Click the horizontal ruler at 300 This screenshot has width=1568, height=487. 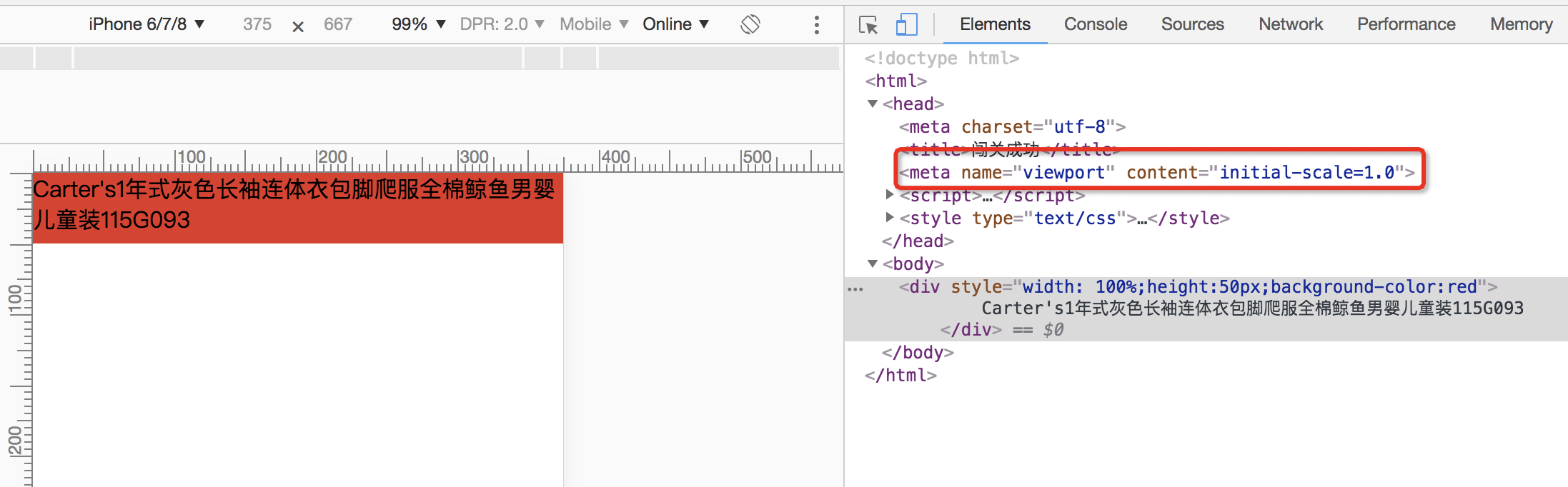pyautogui.click(x=473, y=158)
